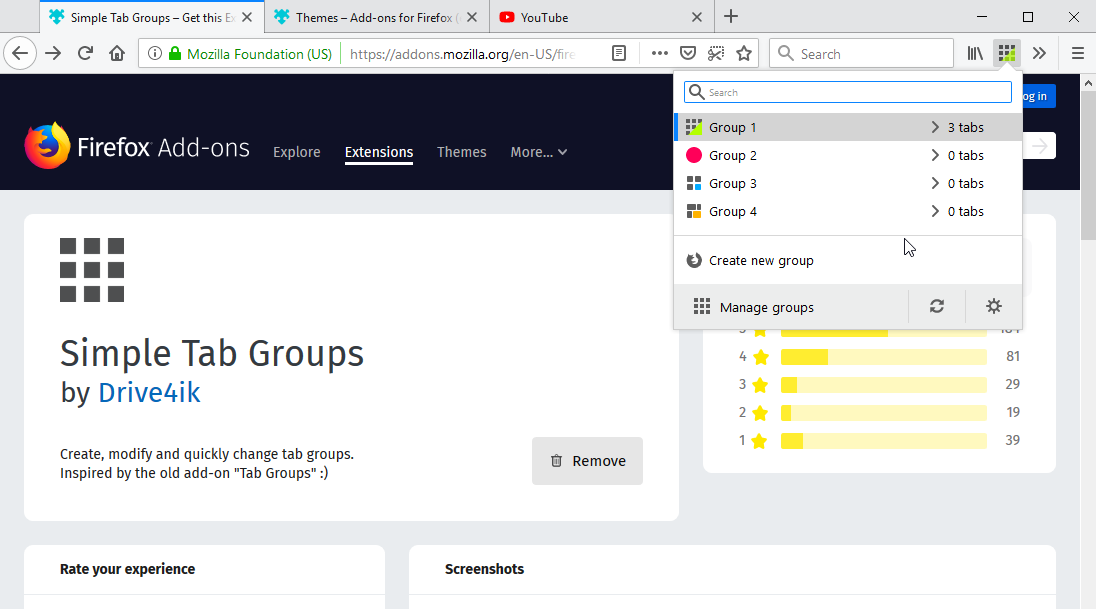Bookmark this page with star icon
1096x609 pixels.
point(744,54)
